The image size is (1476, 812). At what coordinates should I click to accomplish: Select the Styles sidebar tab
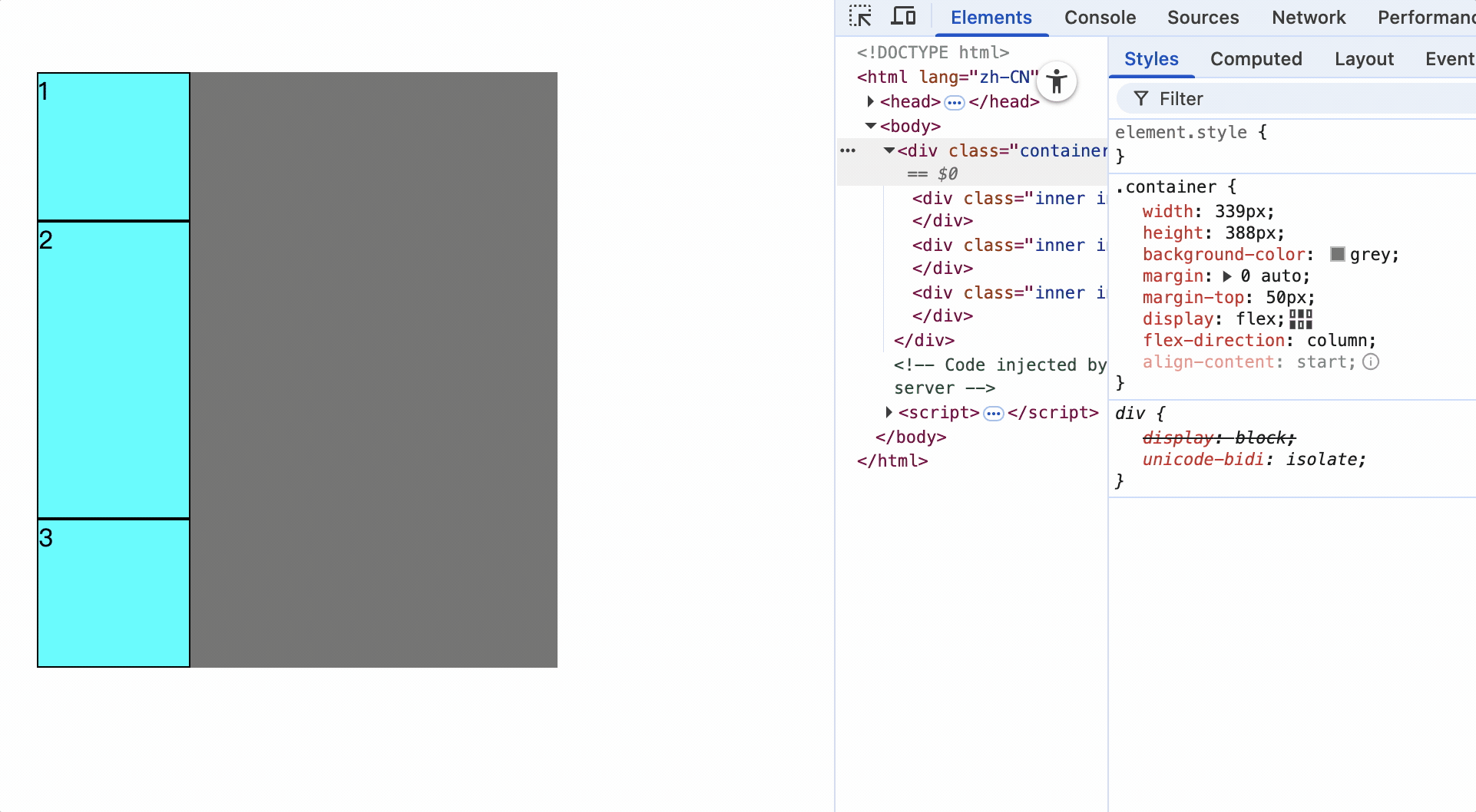click(x=1151, y=59)
